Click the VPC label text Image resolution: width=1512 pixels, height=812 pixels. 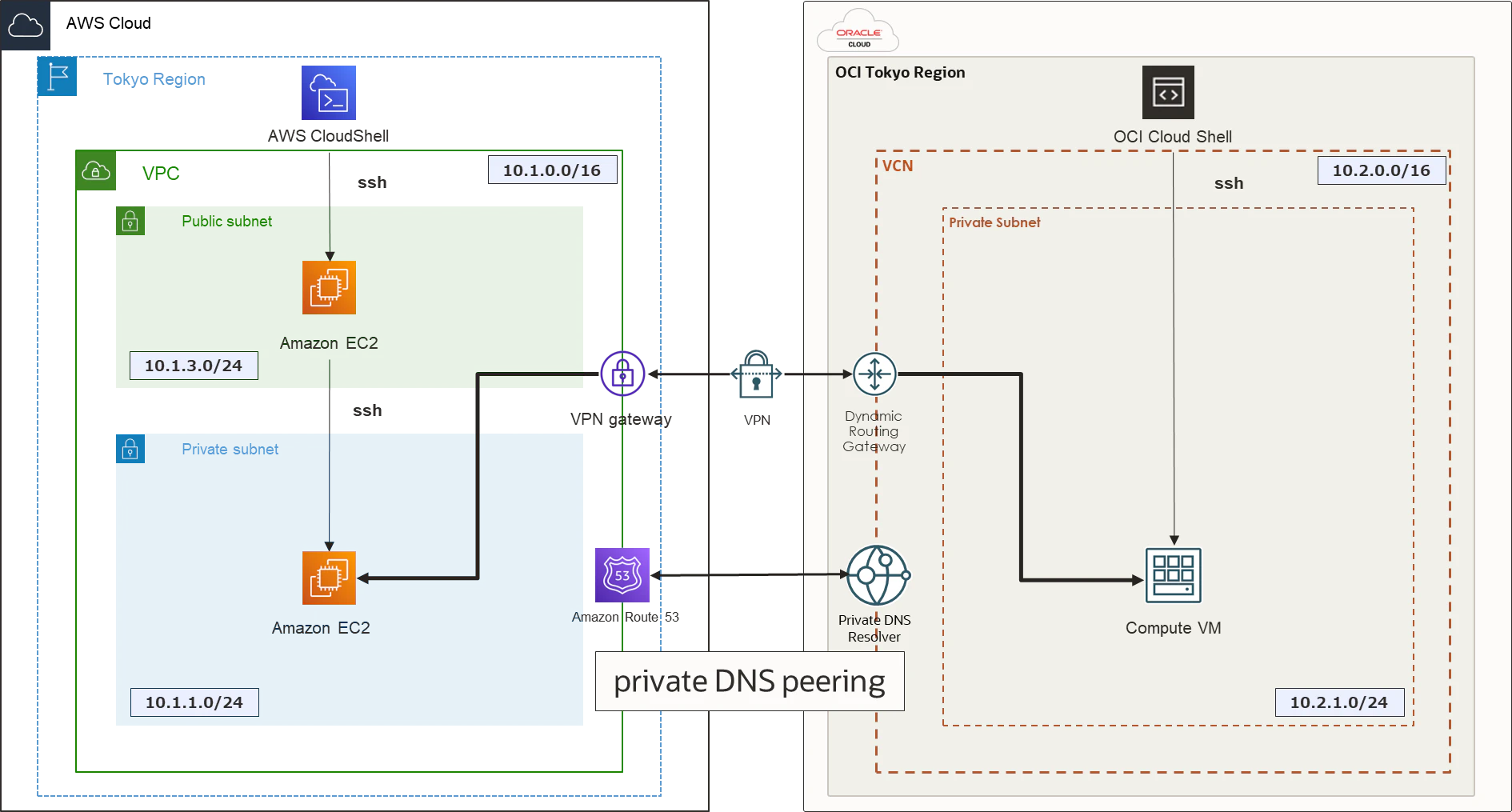point(161,174)
